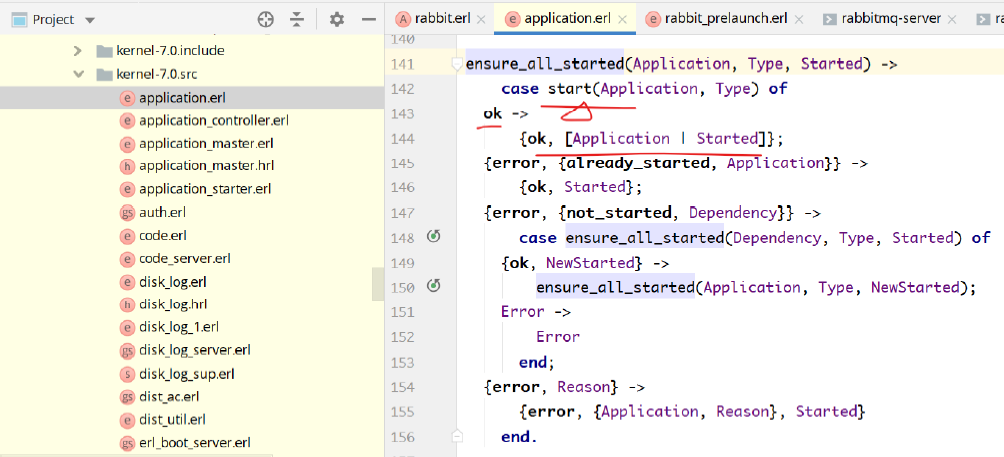The height and width of the screenshot is (457, 1004).
Task: Select application_controller.erl in project tree
Action: [x=213, y=120]
